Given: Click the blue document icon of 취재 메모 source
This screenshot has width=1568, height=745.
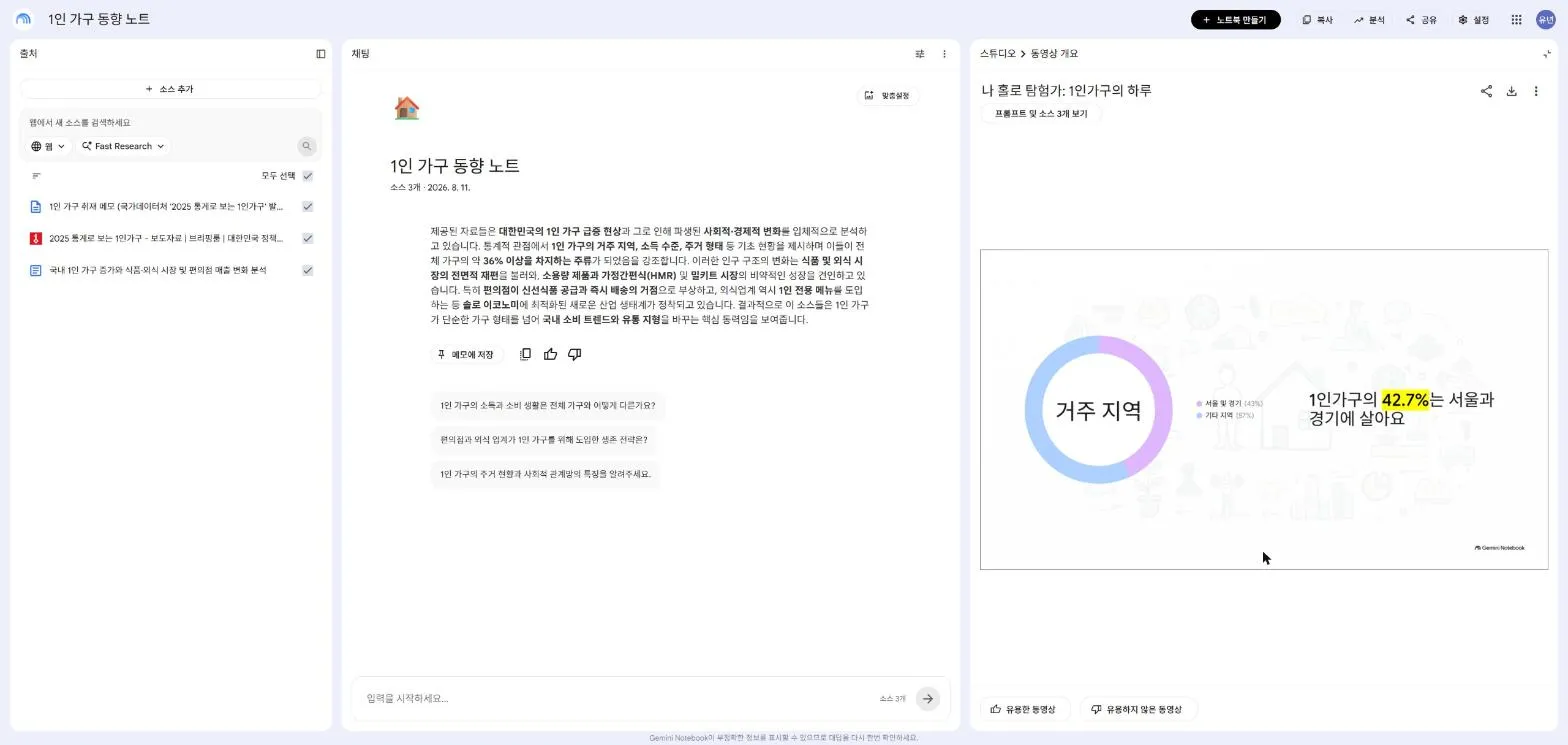Looking at the screenshot, I should click(36, 207).
